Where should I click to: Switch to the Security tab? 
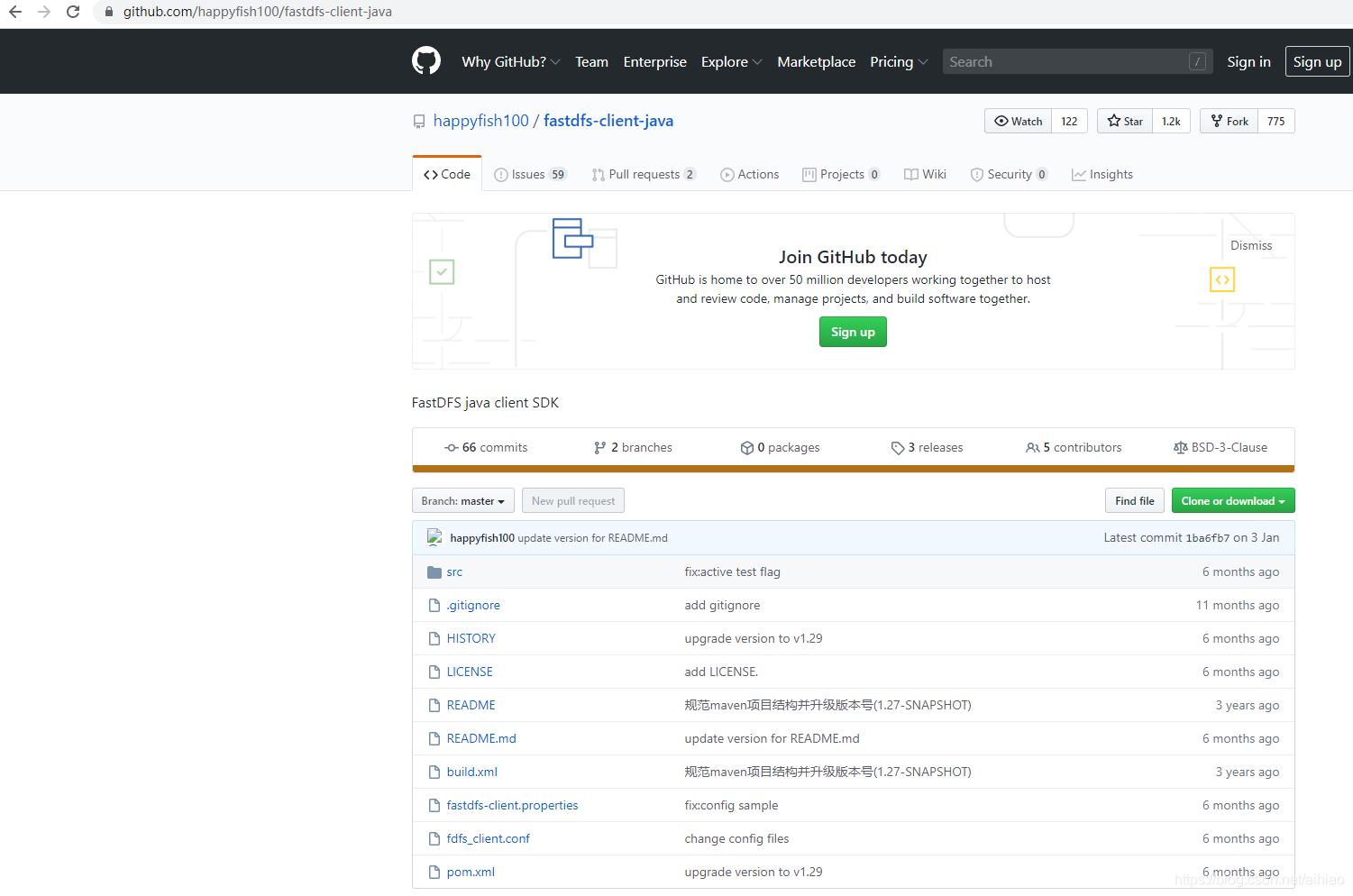tap(1009, 175)
